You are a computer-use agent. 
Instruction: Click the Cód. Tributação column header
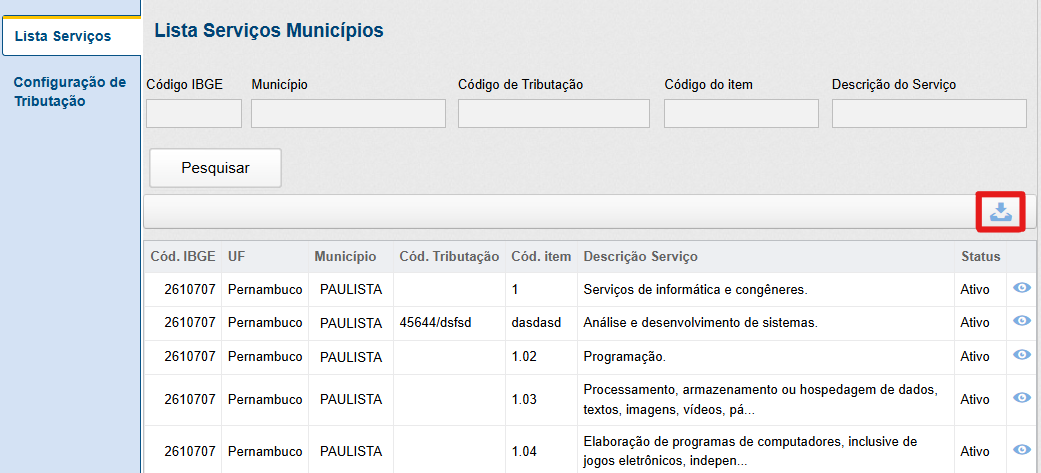pyautogui.click(x=449, y=257)
